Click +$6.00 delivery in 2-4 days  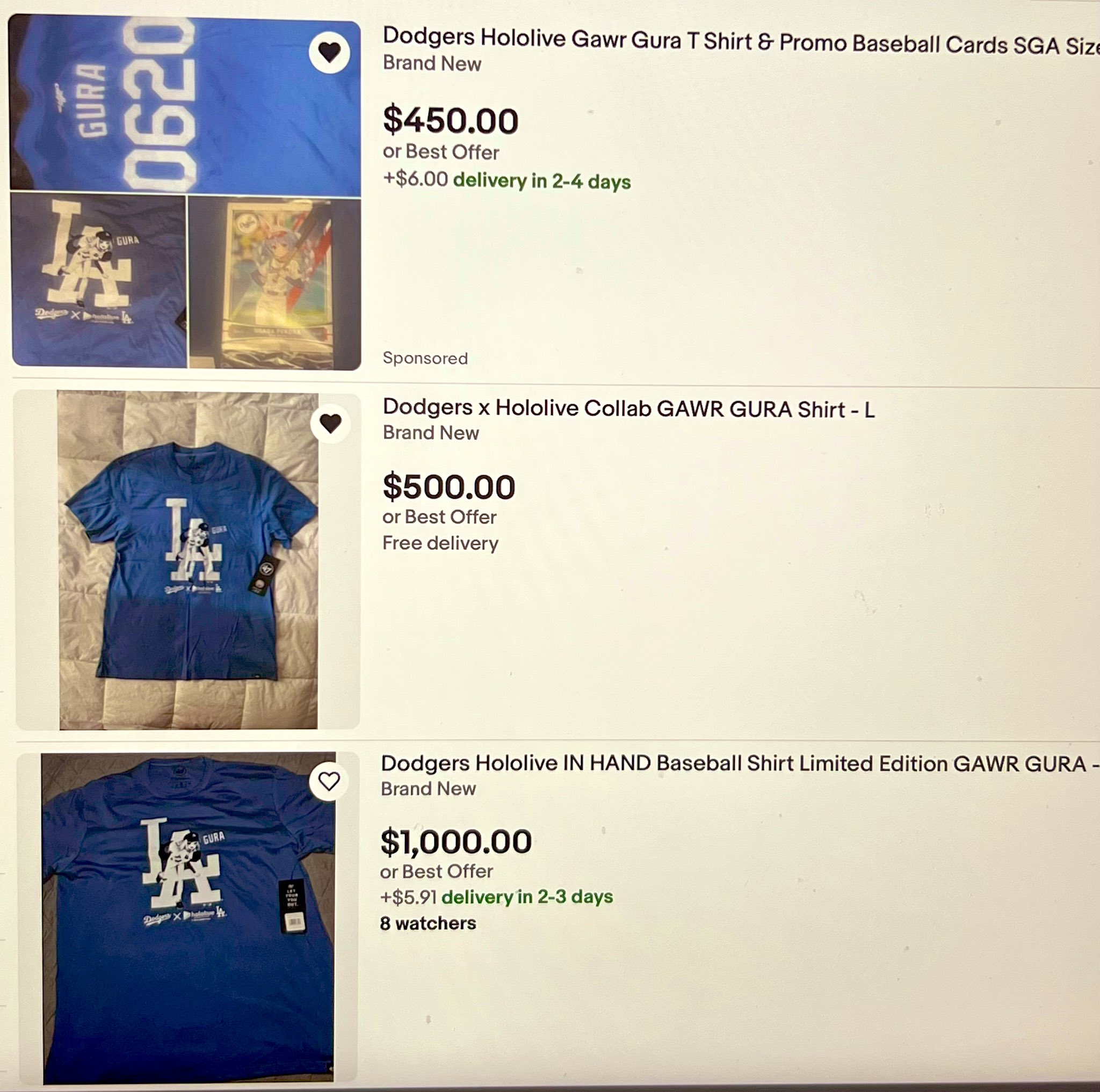coord(506,180)
